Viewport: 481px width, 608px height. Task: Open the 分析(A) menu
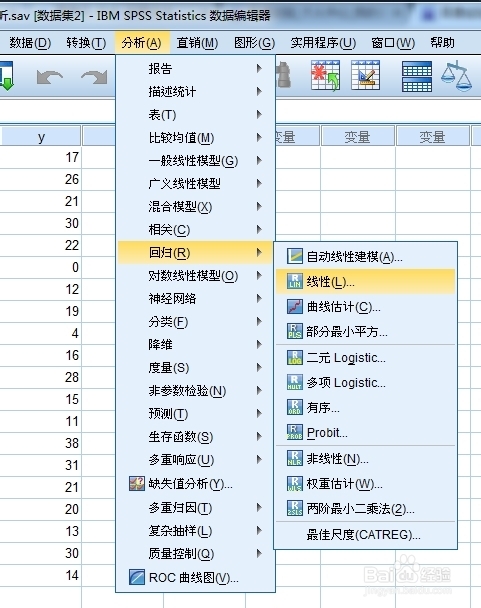142,43
